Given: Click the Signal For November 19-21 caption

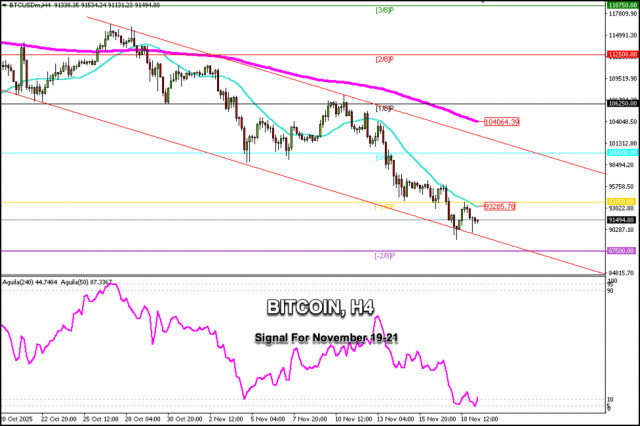Looking at the screenshot, I should point(327,338).
